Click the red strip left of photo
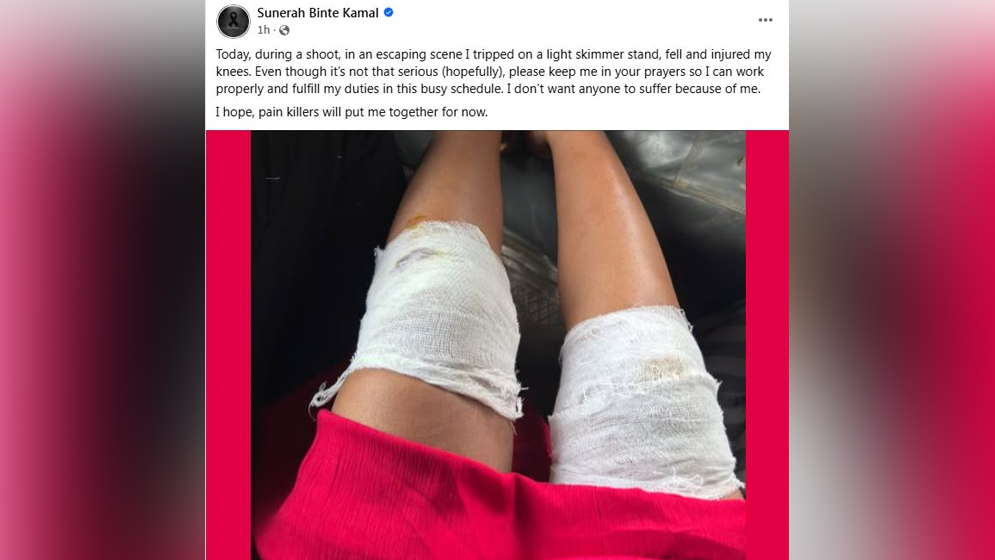 tap(228, 345)
